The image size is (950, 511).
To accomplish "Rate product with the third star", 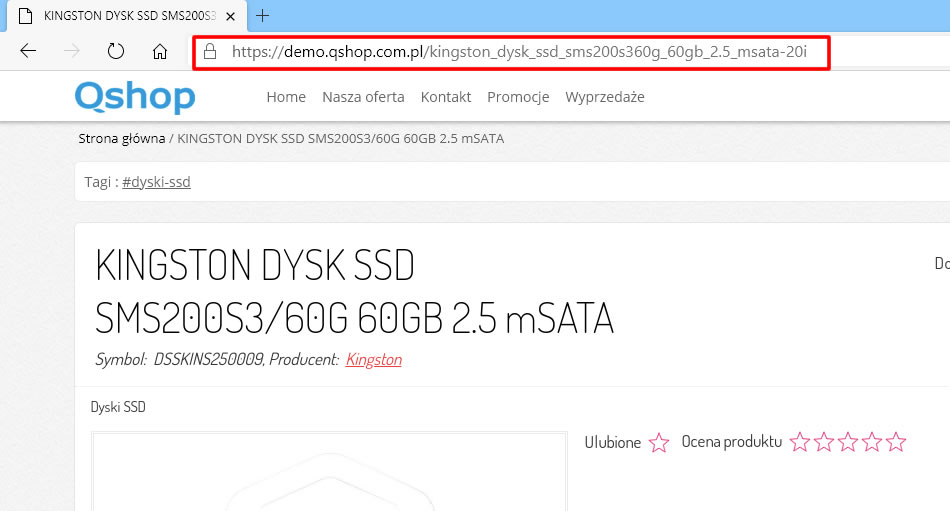I will point(848,442).
